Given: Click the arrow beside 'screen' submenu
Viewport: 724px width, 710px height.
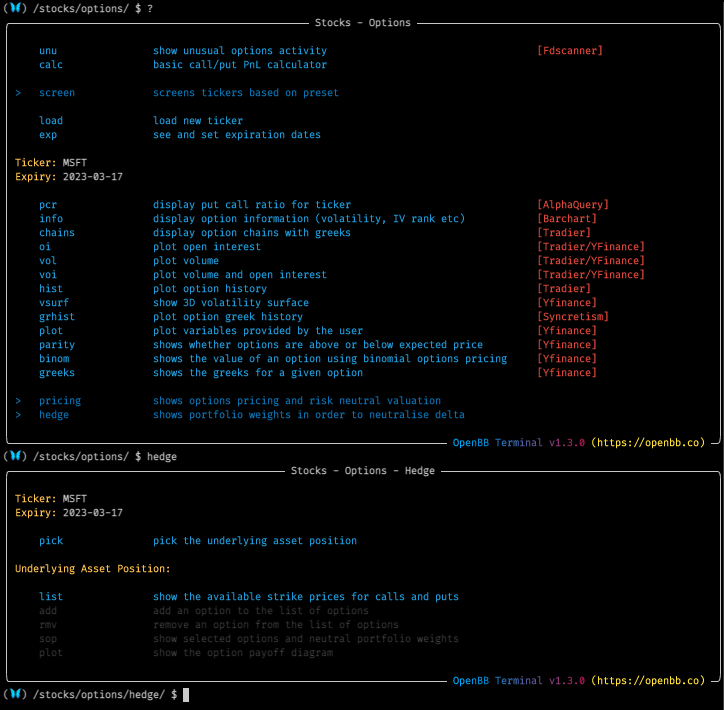Looking at the screenshot, I should pos(18,93).
